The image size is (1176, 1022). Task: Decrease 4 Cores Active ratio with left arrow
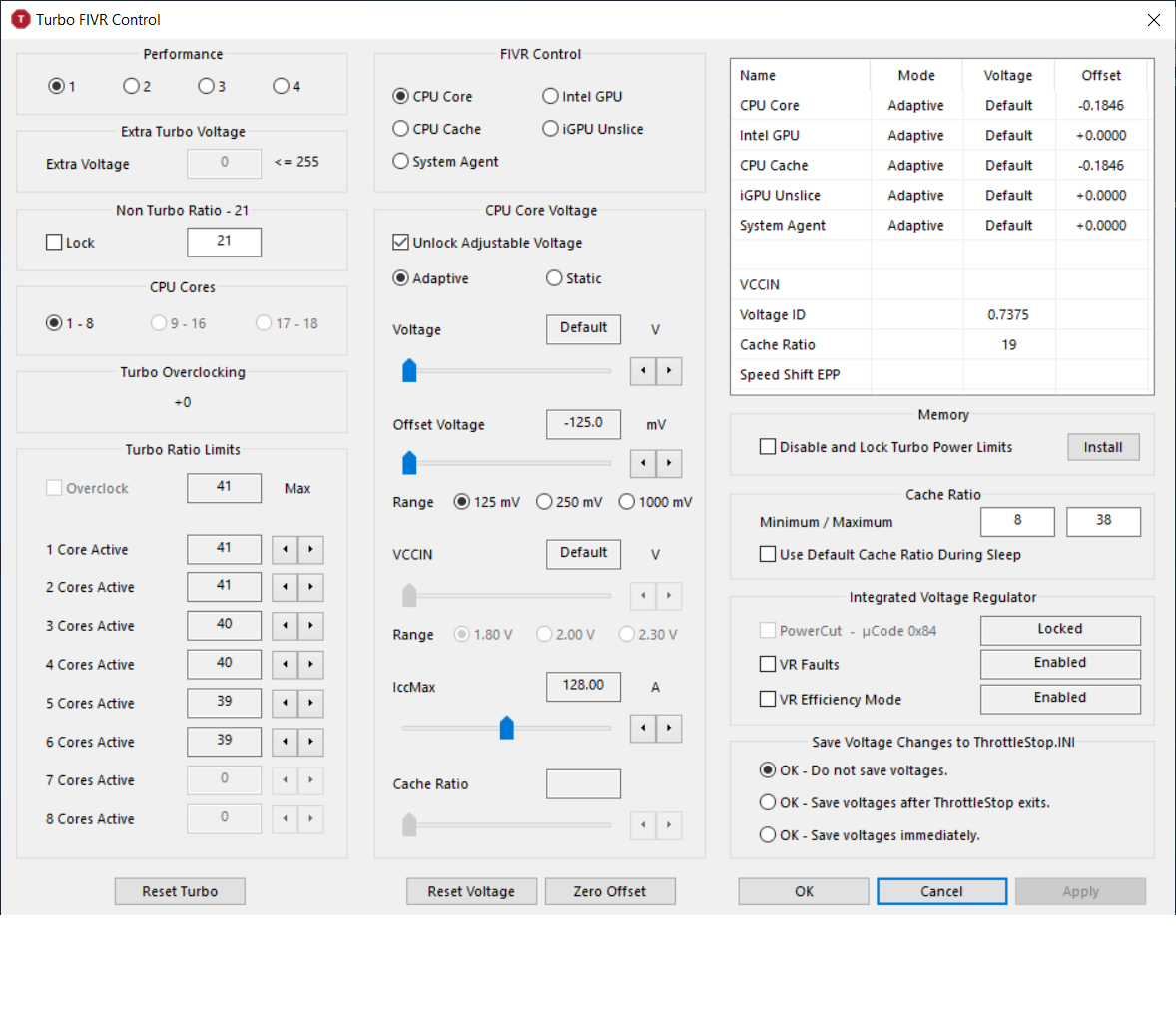coord(285,665)
